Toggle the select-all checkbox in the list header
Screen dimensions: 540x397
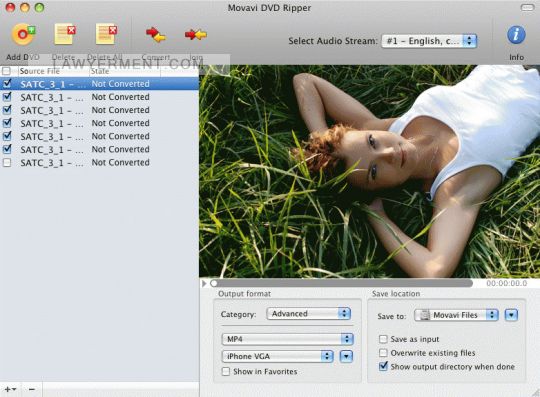tap(7, 71)
